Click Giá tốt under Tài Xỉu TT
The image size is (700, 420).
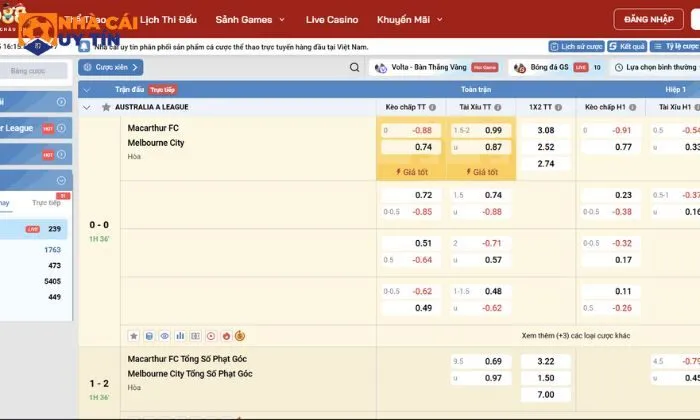click(481, 172)
